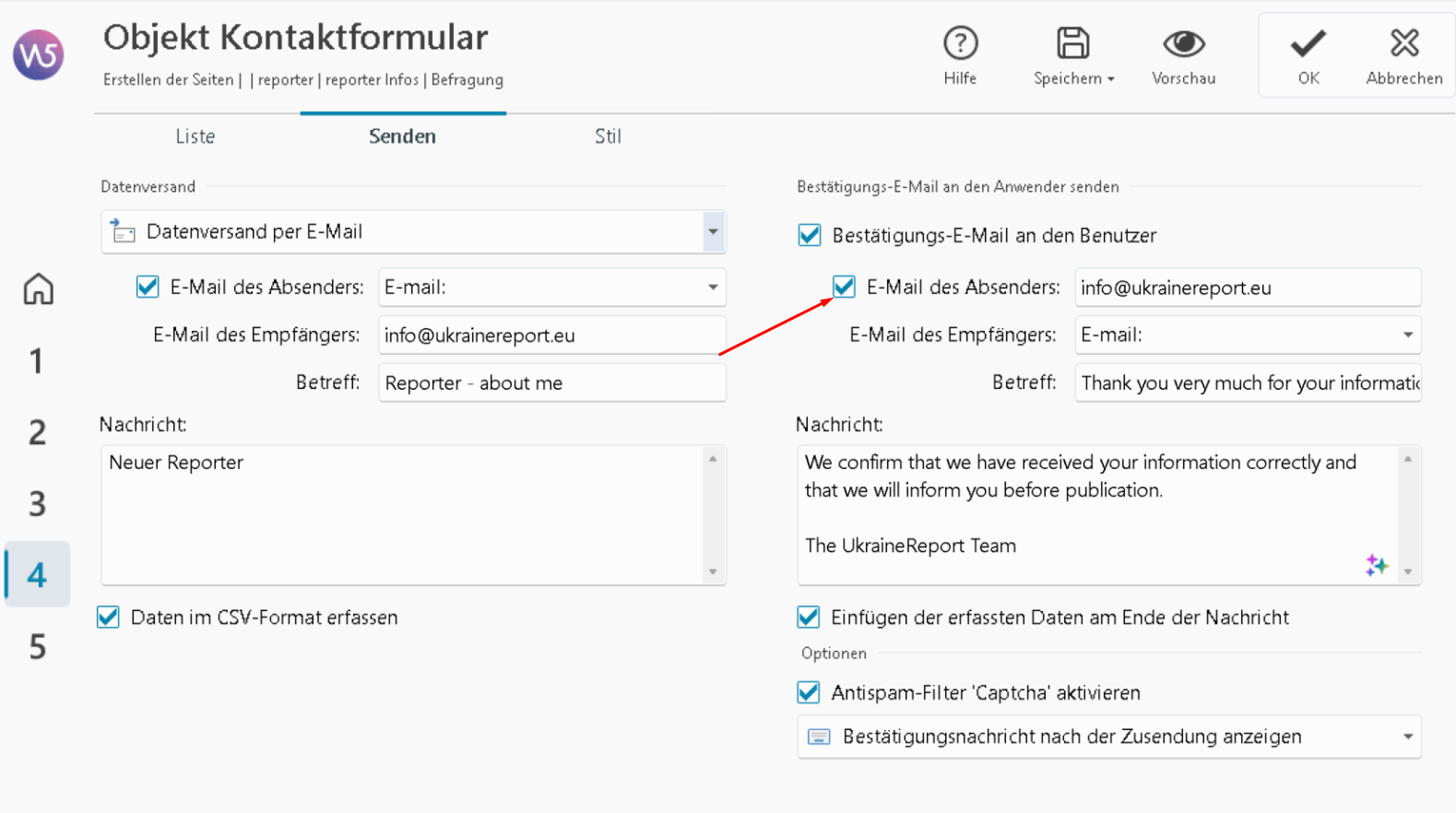1456x813 pixels.
Task: Open the Datenversand per E-Mail dropdown
Action: [x=713, y=232]
